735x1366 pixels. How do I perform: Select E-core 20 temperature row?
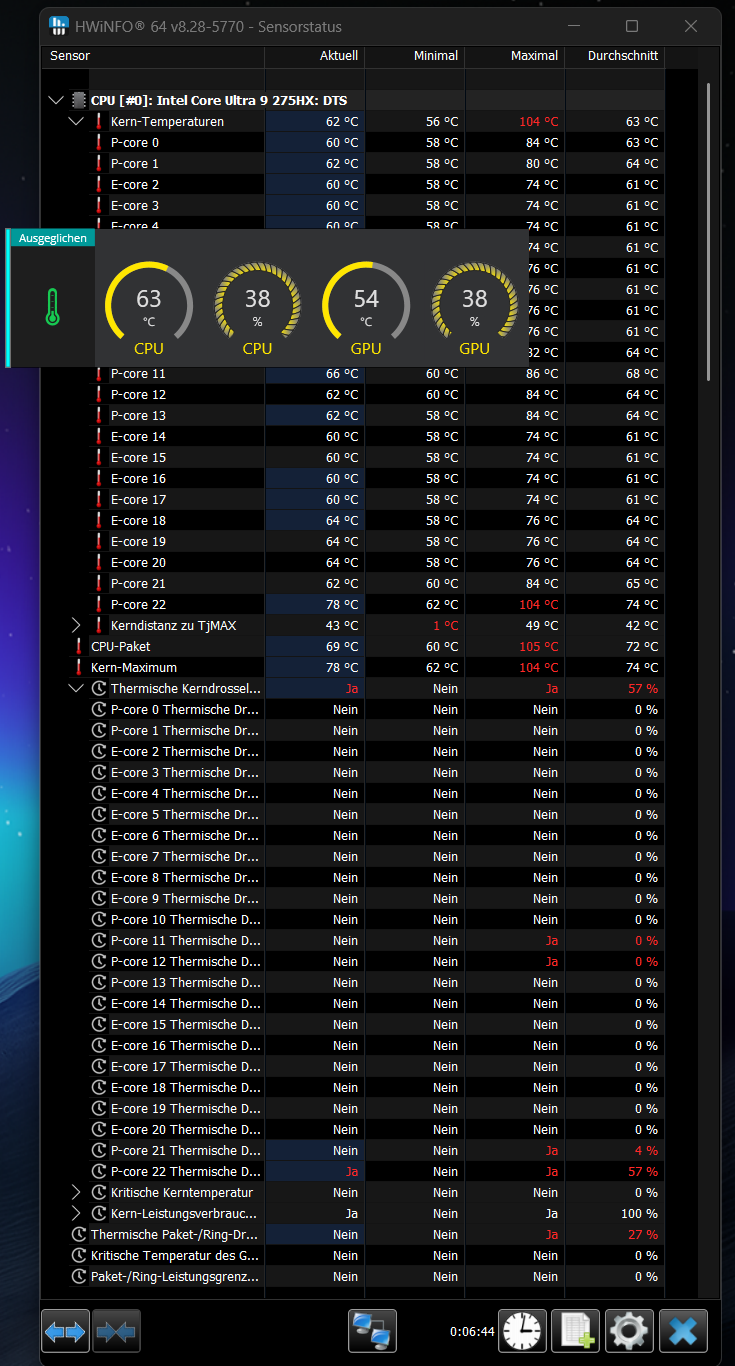tap(353, 562)
